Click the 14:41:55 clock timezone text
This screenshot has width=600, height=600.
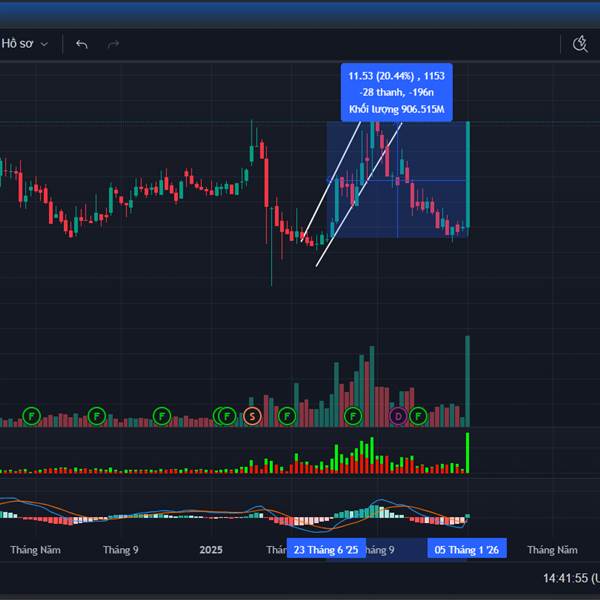[x=571, y=578]
